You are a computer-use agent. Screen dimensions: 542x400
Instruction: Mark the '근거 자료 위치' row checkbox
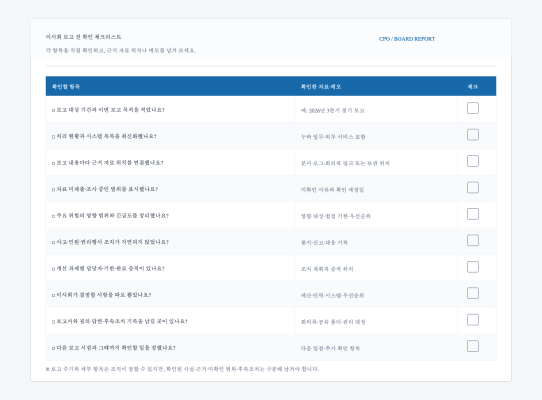pos(473,161)
